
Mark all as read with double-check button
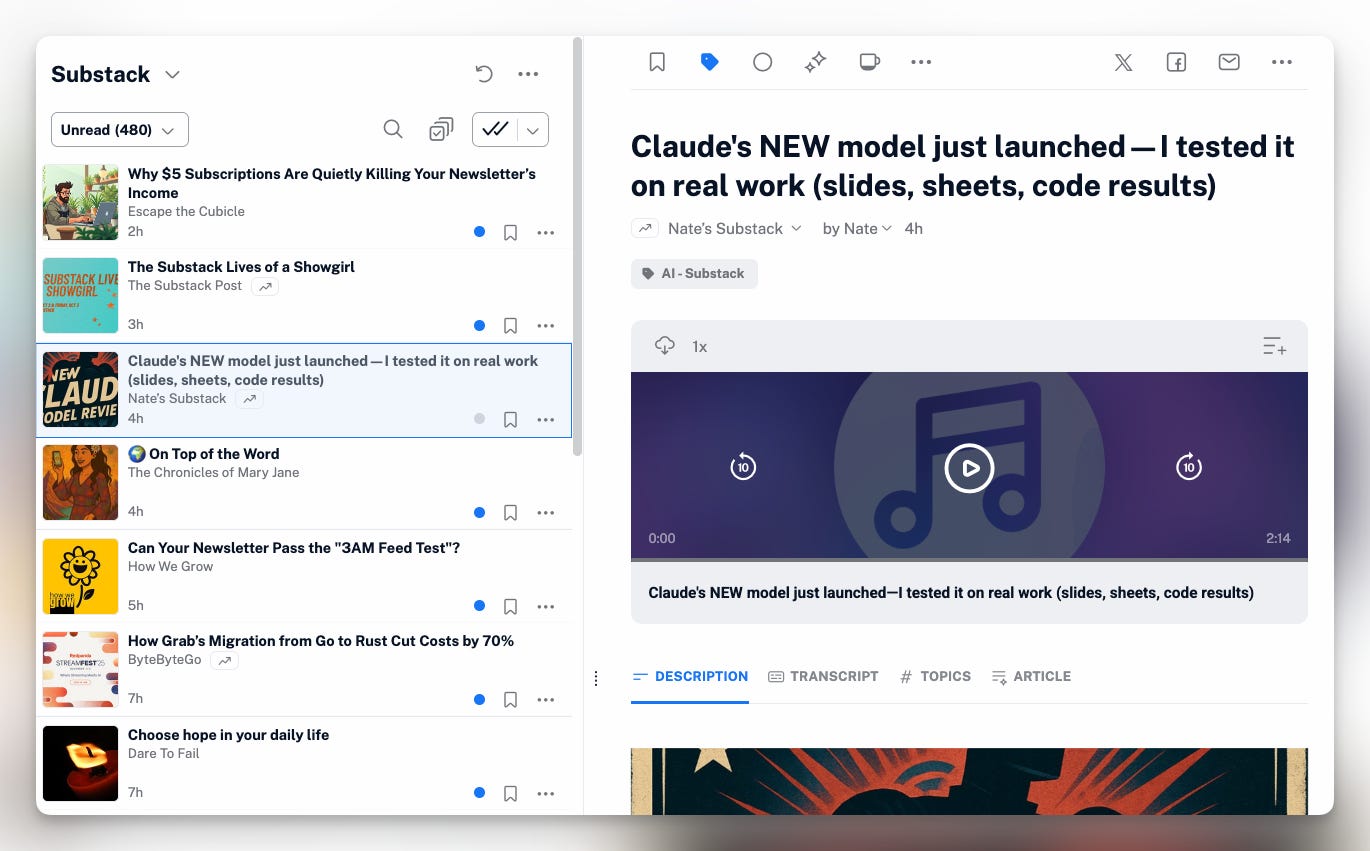point(495,129)
